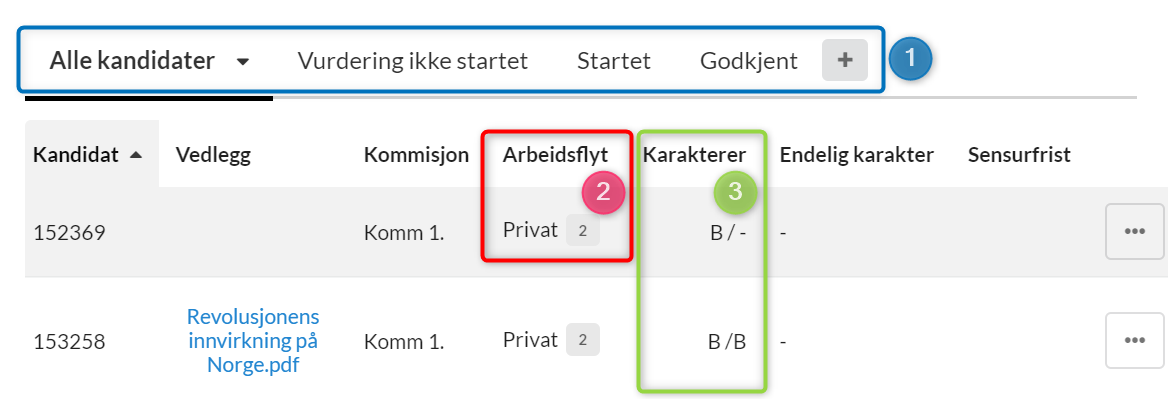Select the candidate 152369 row cell
The width and height of the screenshot is (1168, 399).
(69, 233)
